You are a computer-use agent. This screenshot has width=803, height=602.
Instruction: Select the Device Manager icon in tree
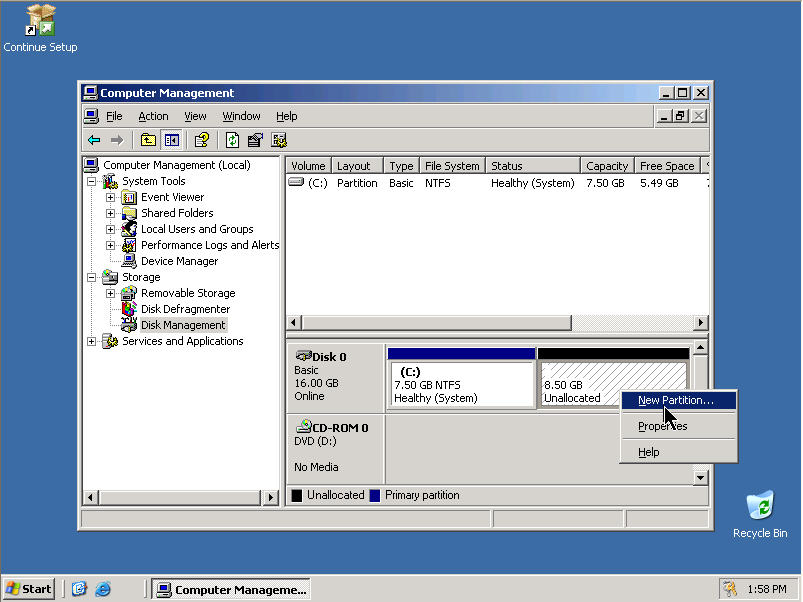click(x=129, y=261)
